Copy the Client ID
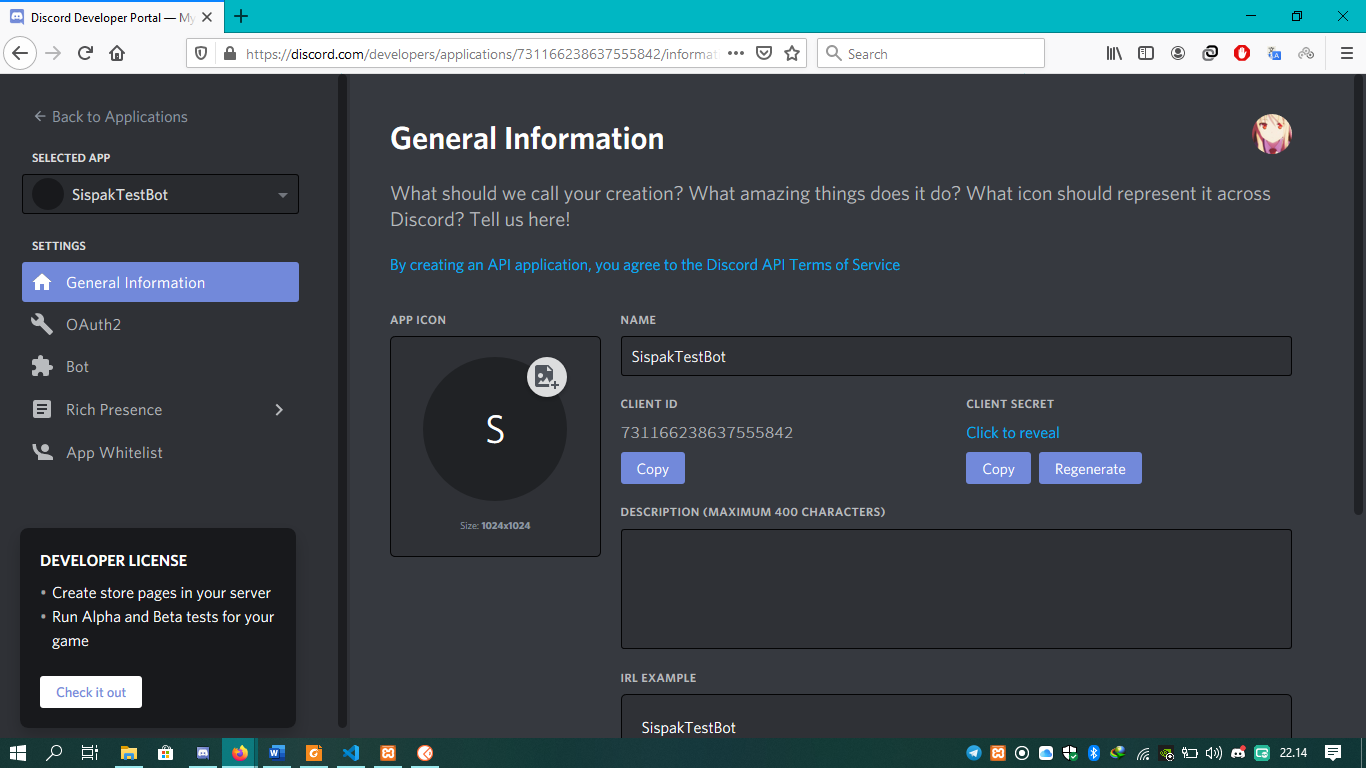 652,468
